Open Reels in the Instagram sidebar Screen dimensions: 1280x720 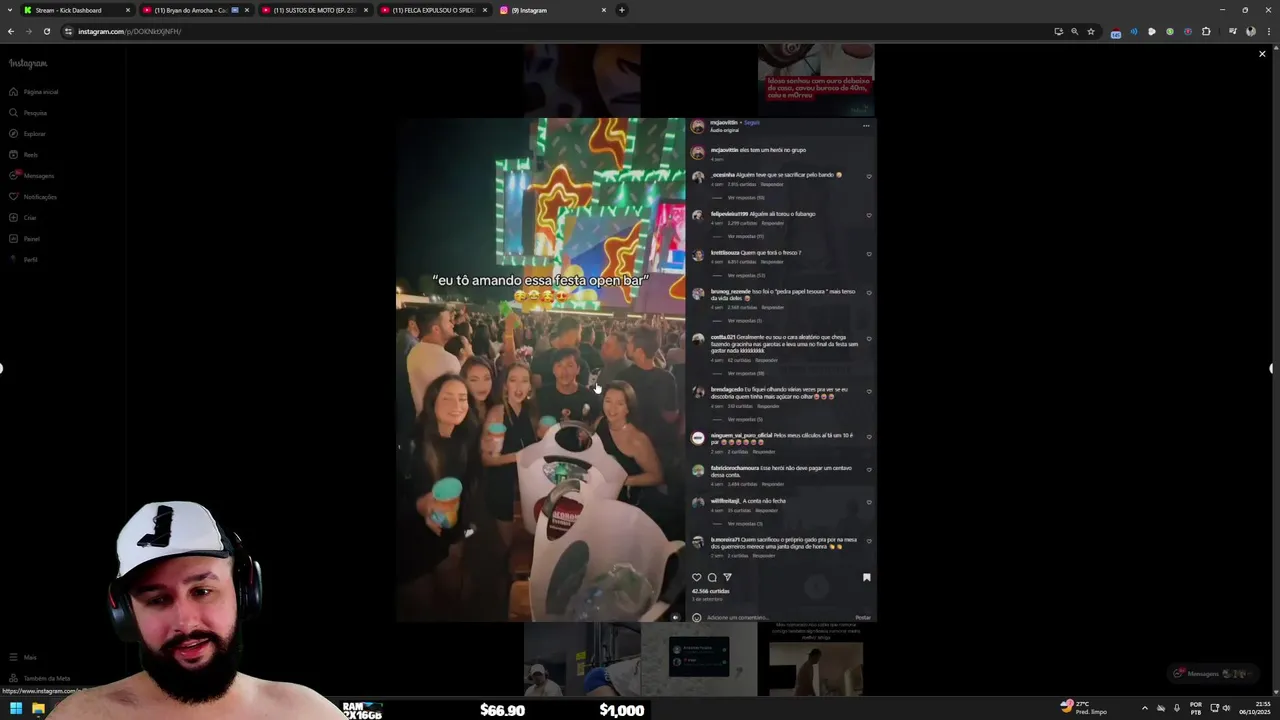point(24,155)
